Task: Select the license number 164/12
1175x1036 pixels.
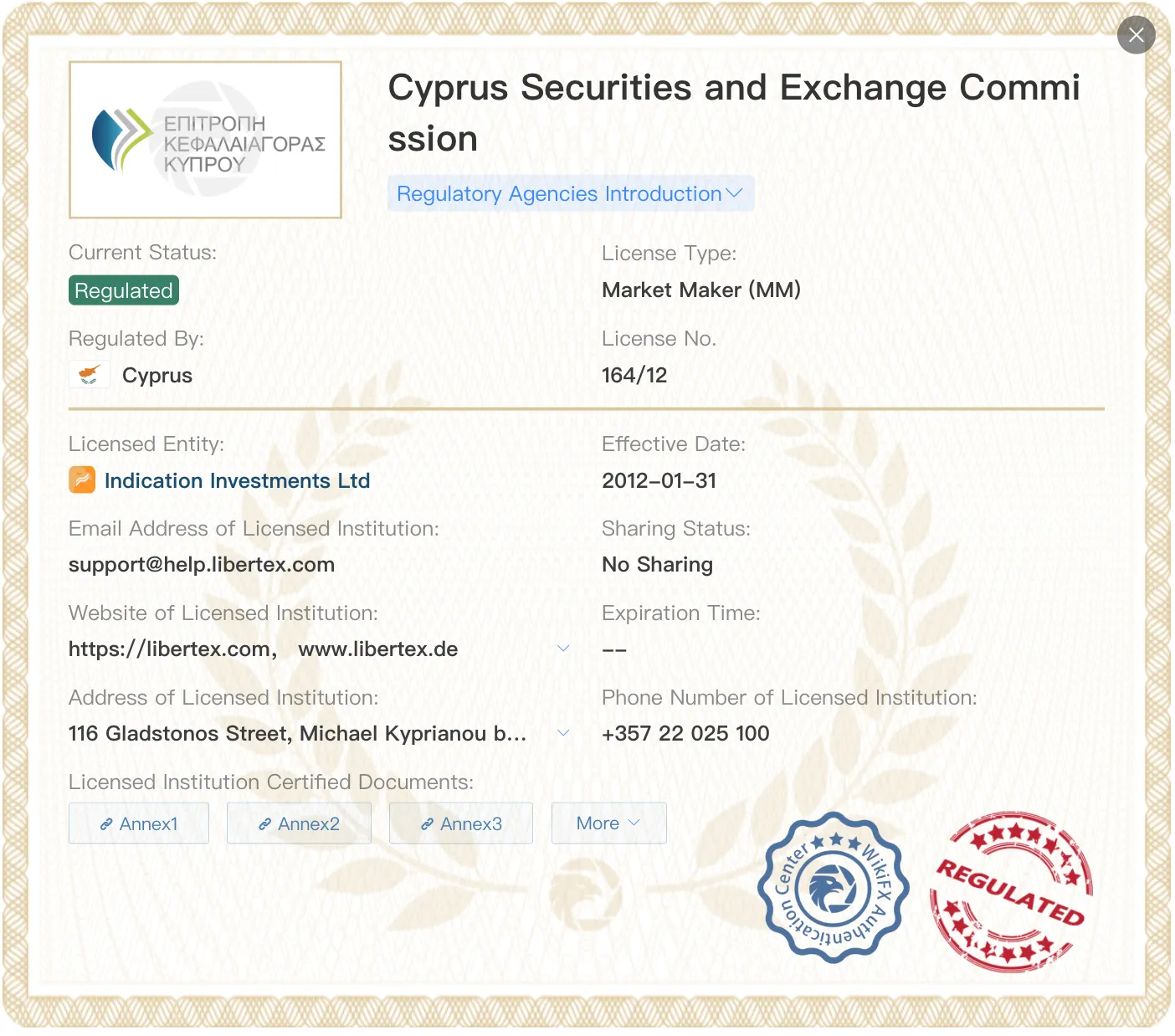Action: pos(634,375)
